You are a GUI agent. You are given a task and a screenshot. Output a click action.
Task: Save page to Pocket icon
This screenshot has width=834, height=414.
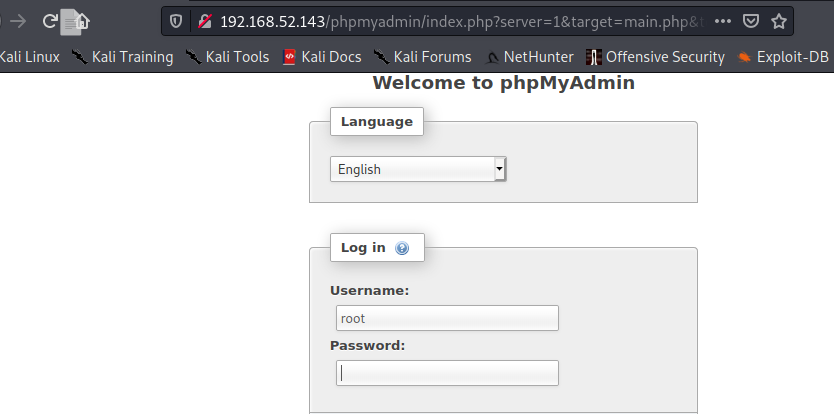[750, 21]
